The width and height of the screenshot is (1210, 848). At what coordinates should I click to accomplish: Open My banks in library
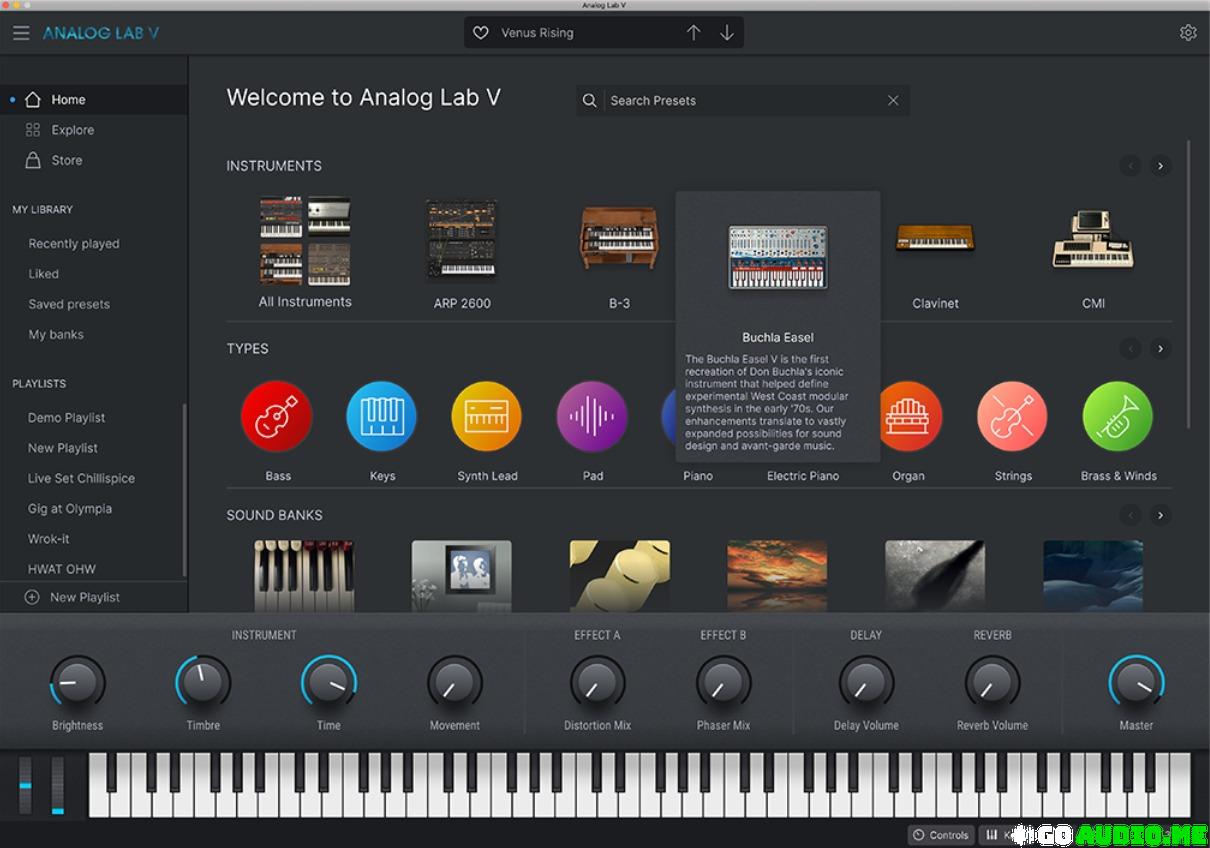[x=56, y=335]
